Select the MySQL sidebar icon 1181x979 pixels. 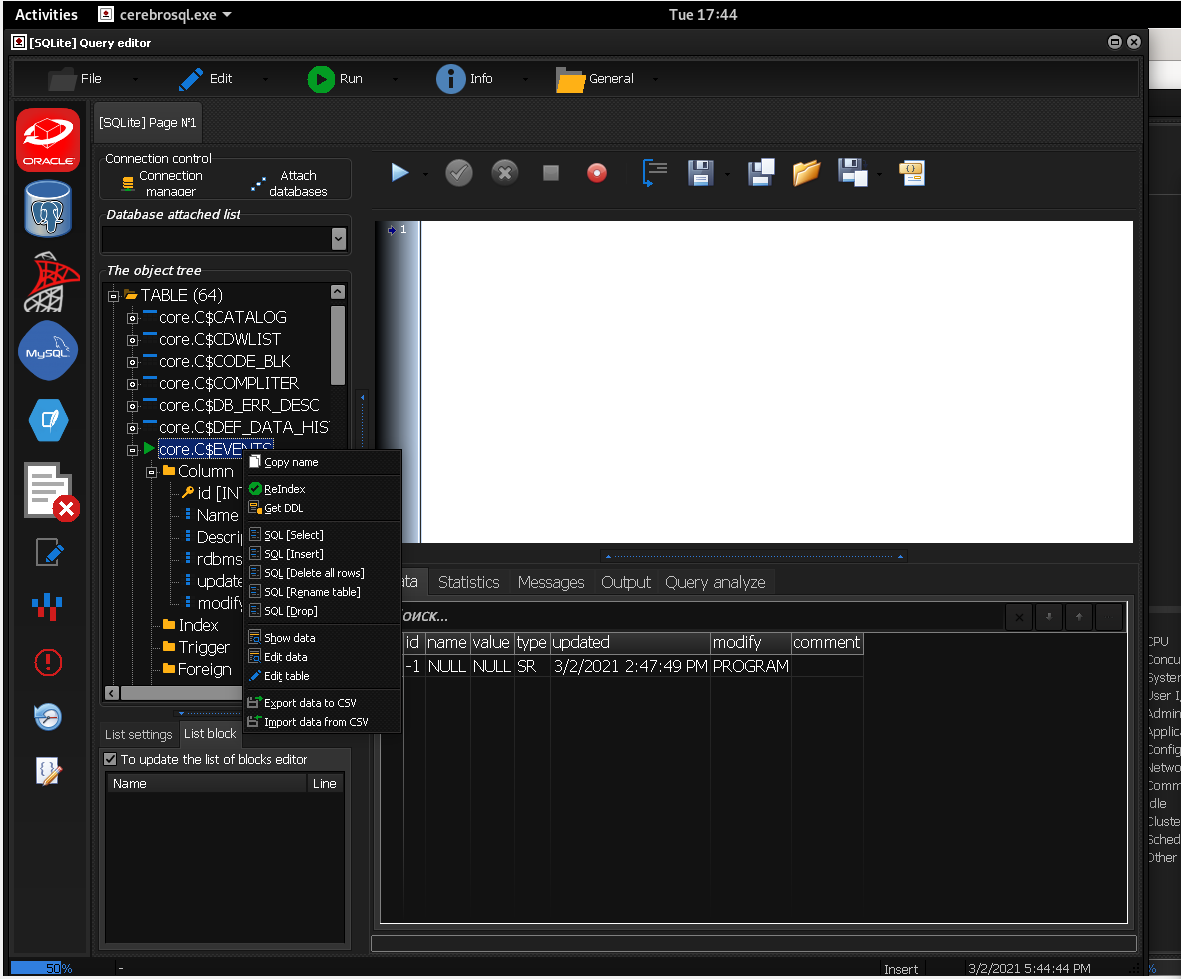pyautogui.click(x=47, y=351)
